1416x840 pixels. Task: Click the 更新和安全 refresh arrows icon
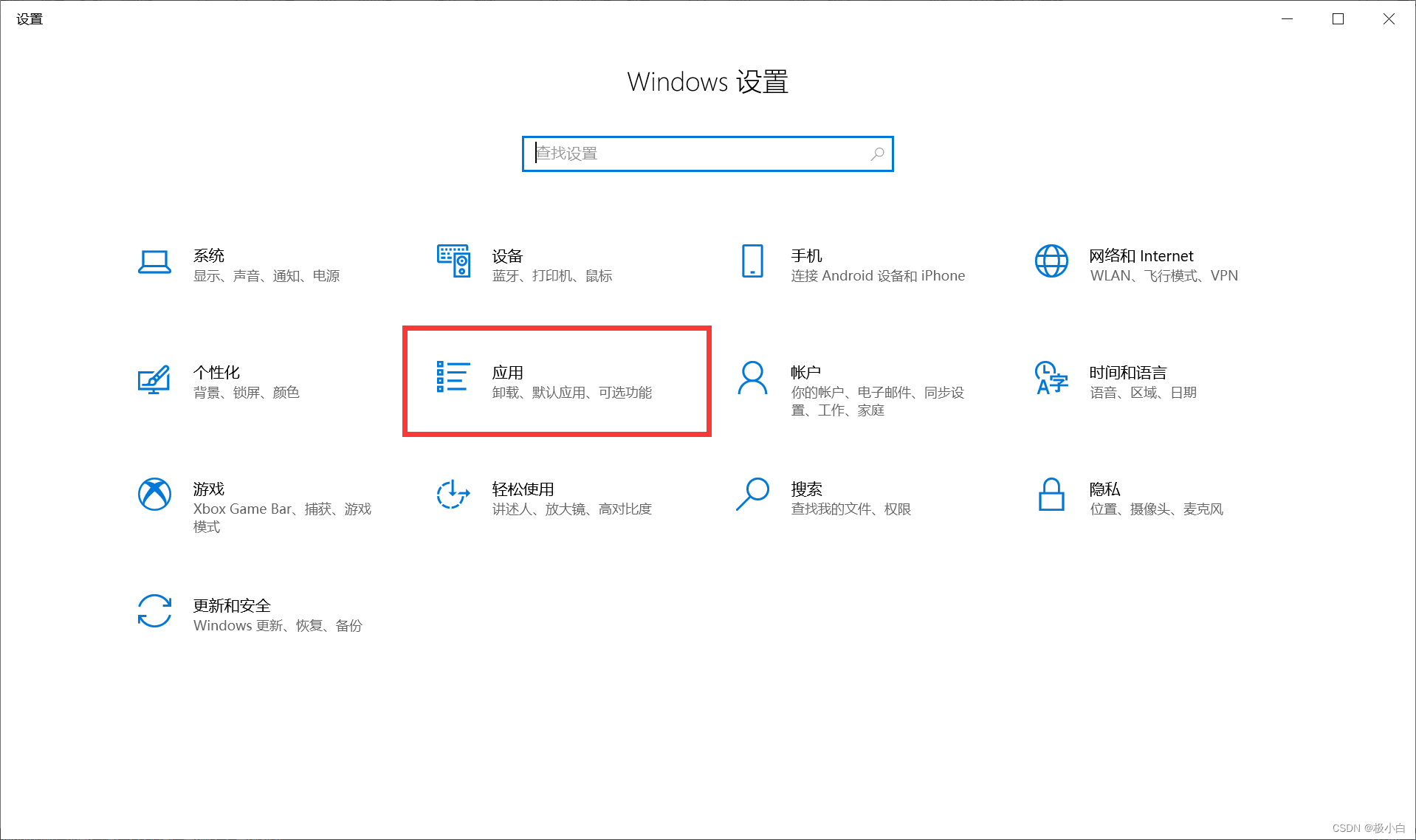pyautogui.click(x=154, y=611)
